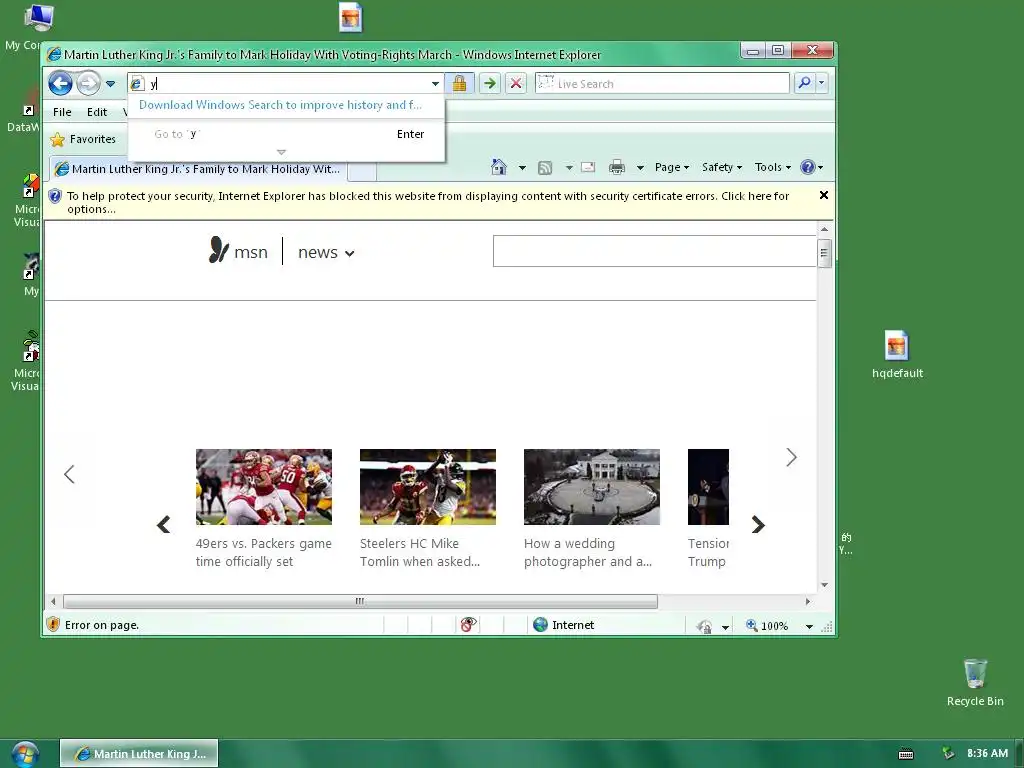Click the msn page search field
Viewport: 1024px width, 768px height.
654,251
